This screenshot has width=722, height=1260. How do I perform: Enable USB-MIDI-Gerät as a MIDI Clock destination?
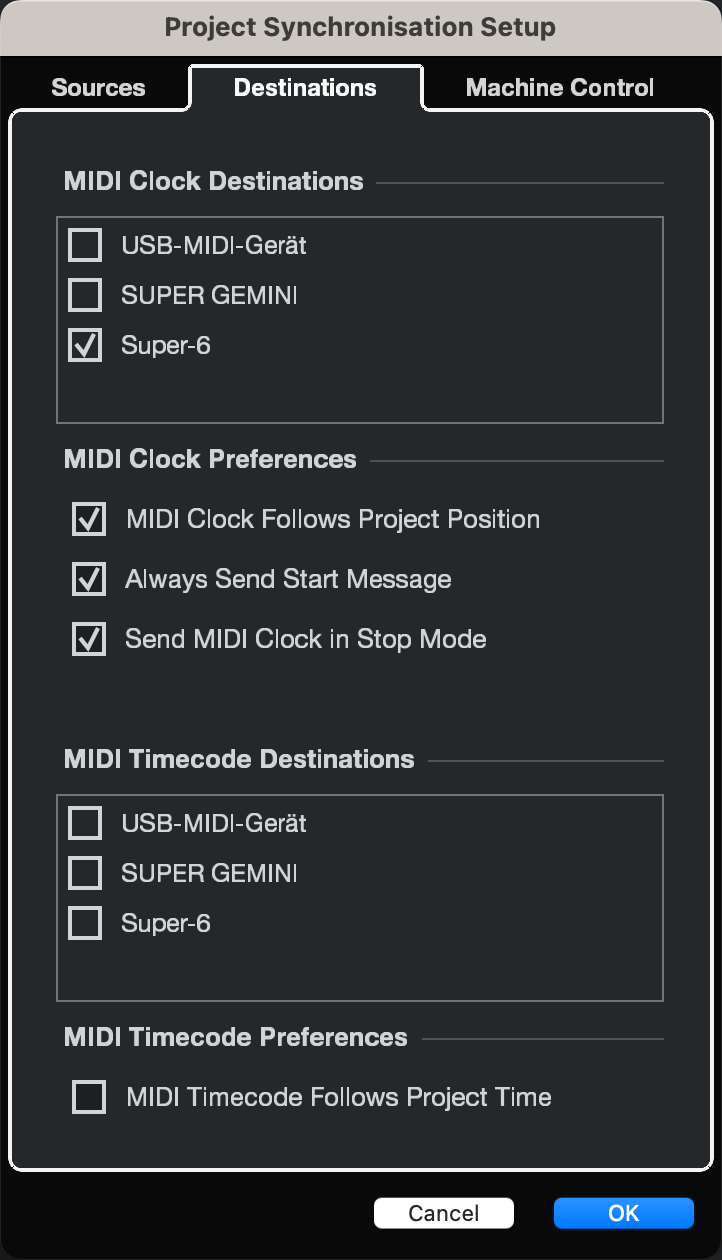click(85, 244)
